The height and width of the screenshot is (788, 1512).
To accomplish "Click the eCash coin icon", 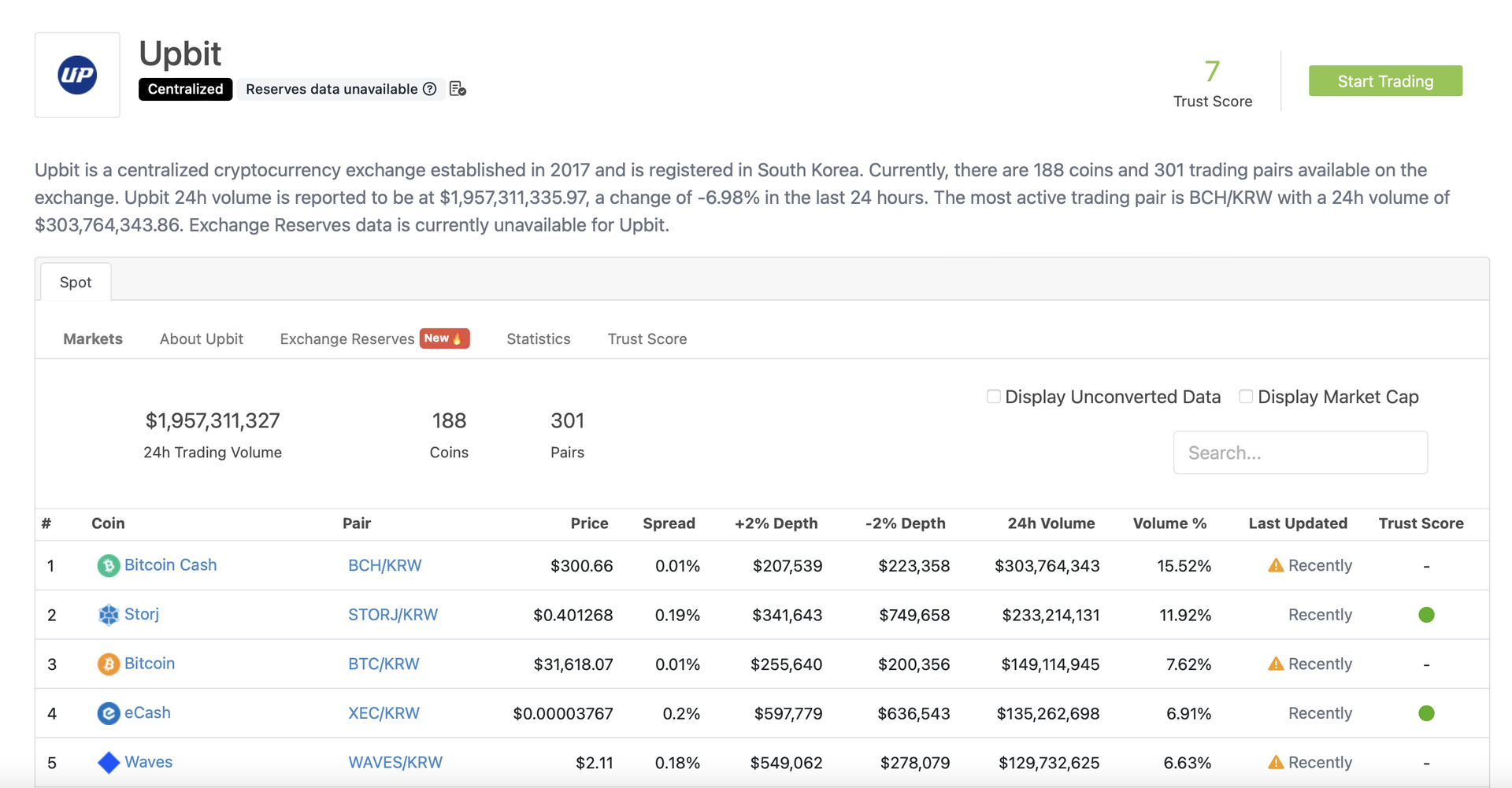I will click(x=108, y=713).
